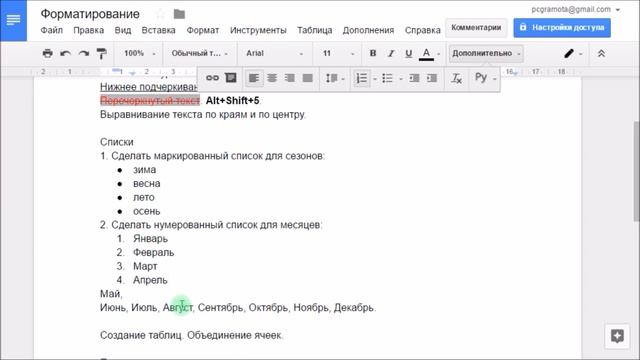Screen dimensions: 640x360
Task: Open the editing mode pencil menu
Action: (x=573, y=53)
